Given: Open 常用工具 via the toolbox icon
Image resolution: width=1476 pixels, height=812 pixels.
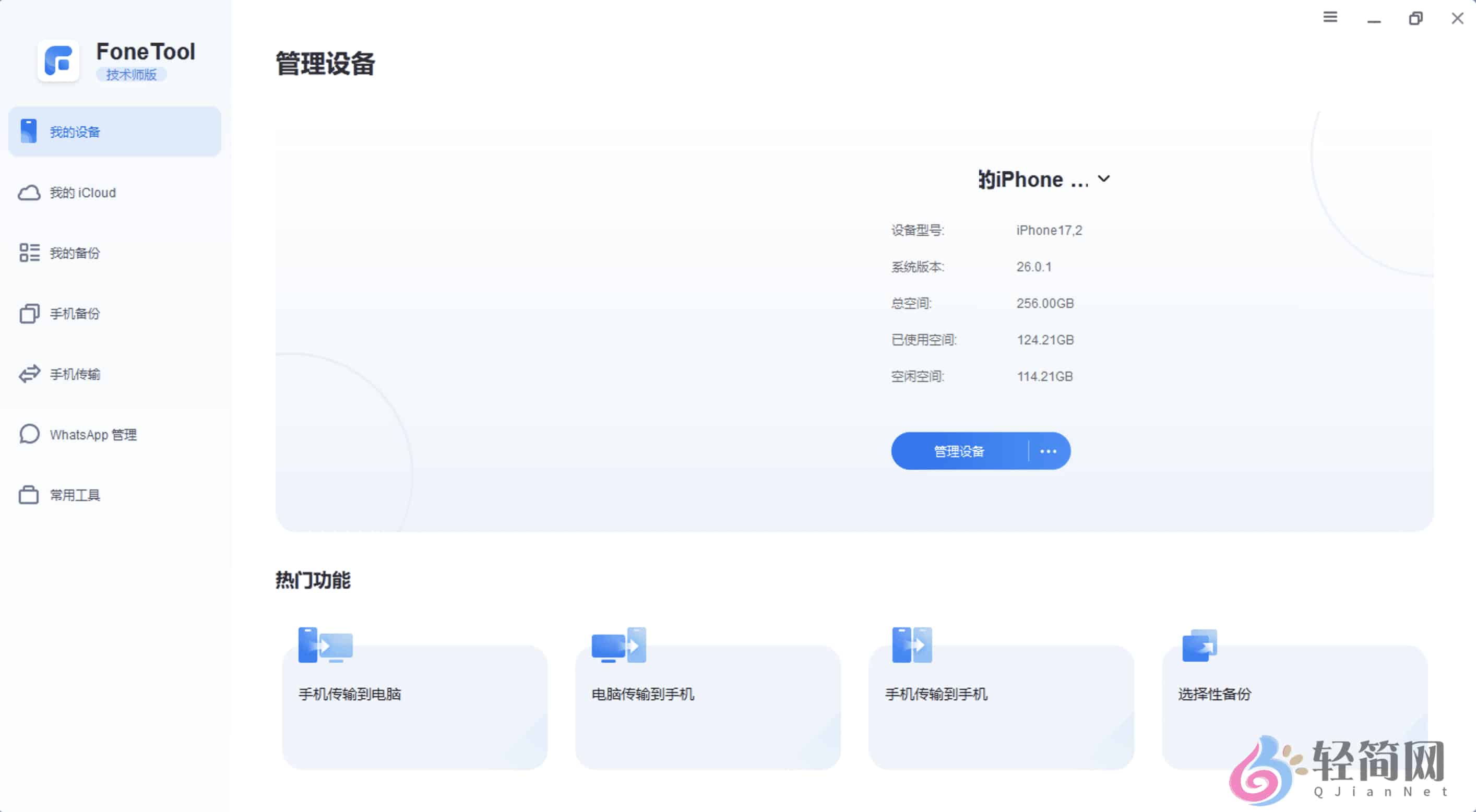Looking at the screenshot, I should 29,495.
